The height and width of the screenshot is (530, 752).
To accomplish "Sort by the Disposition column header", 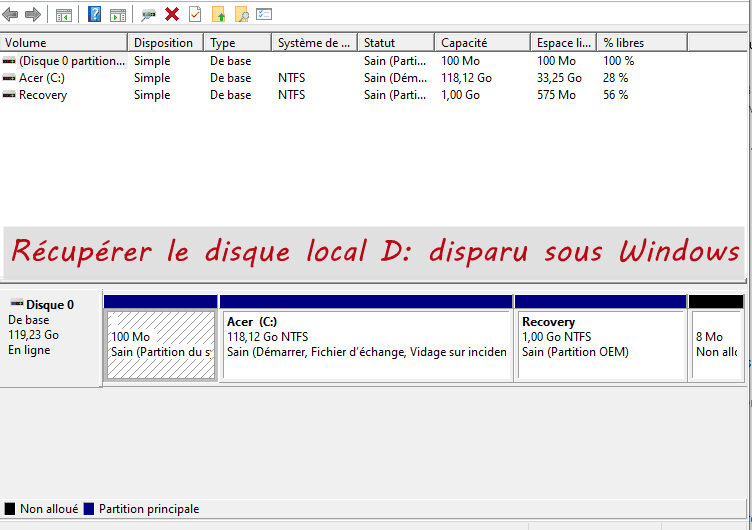I will pos(165,43).
